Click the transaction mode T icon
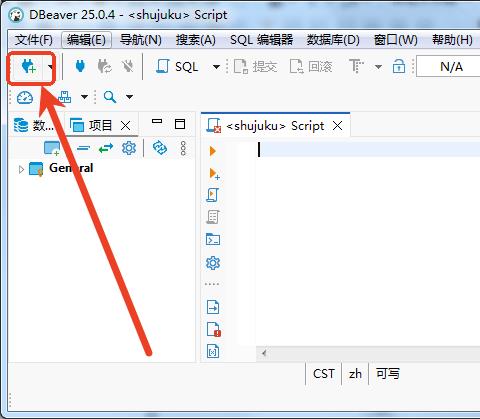Image resolution: width=480 pixels, height=419 pixels. (356, 66)
